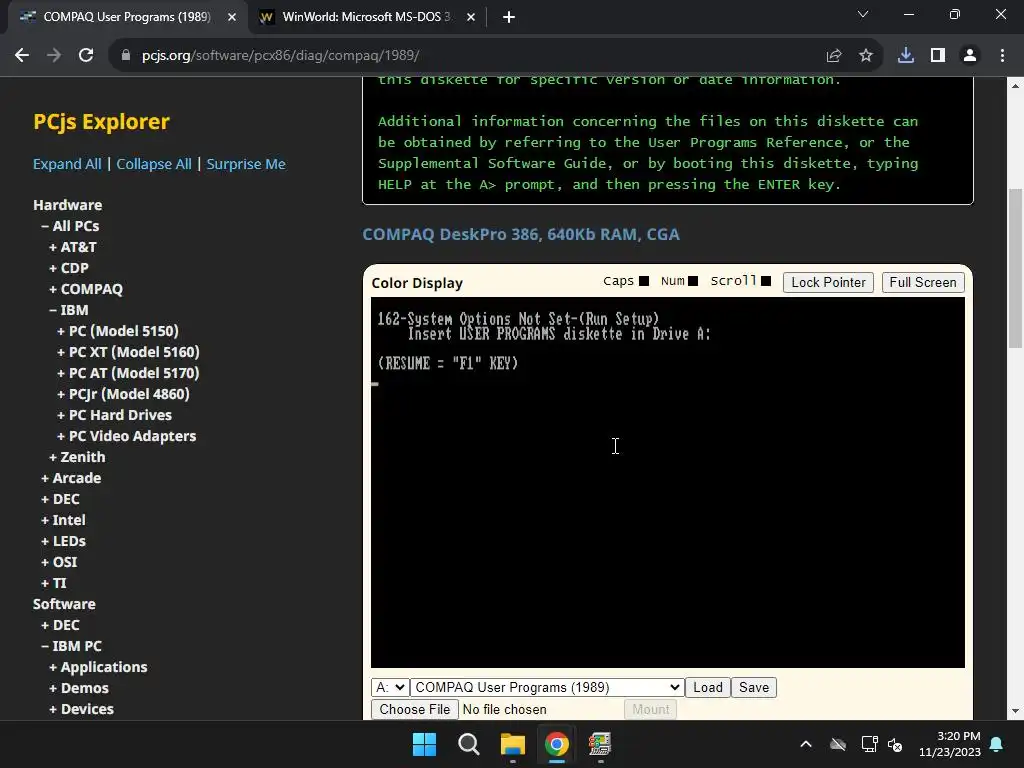Open the Chrome profile icon
This screenshot has width=1024, height=768.
(970, 56)
